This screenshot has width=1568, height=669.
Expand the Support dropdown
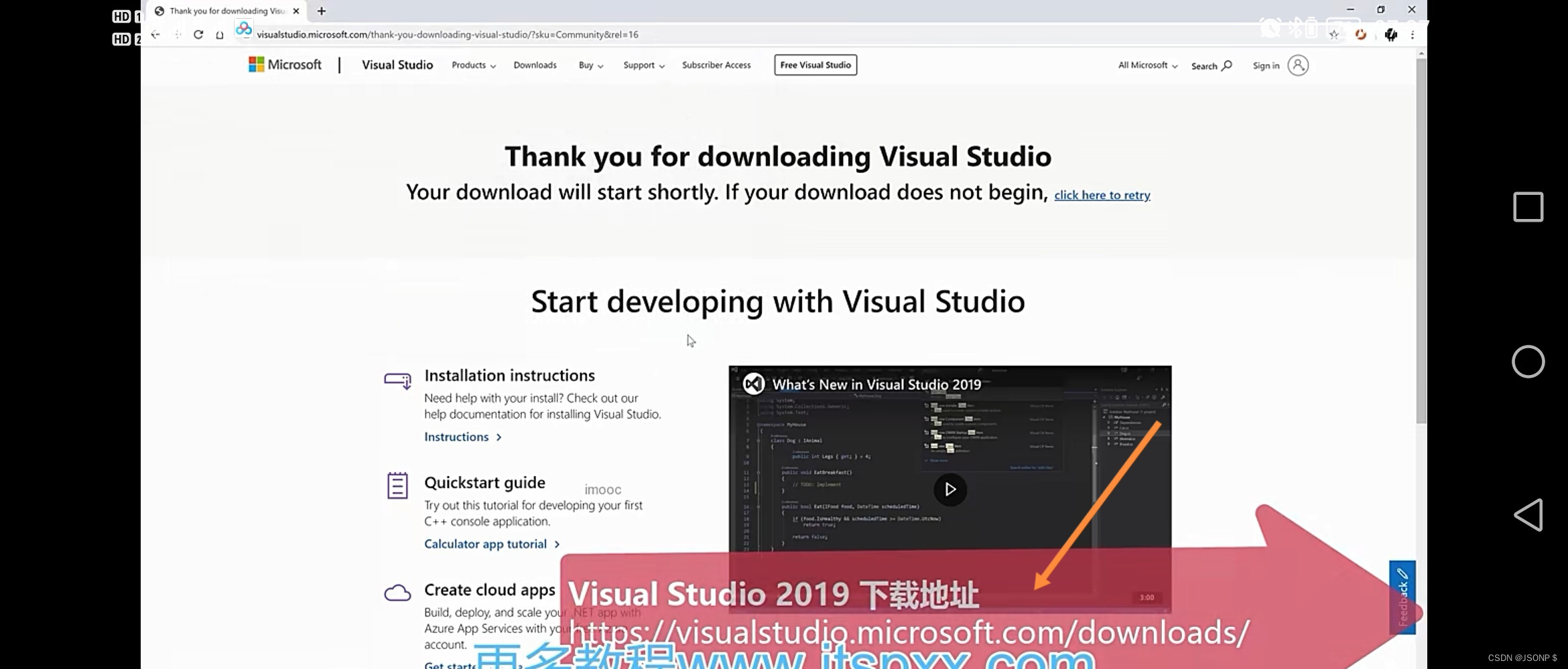point(644,65)
